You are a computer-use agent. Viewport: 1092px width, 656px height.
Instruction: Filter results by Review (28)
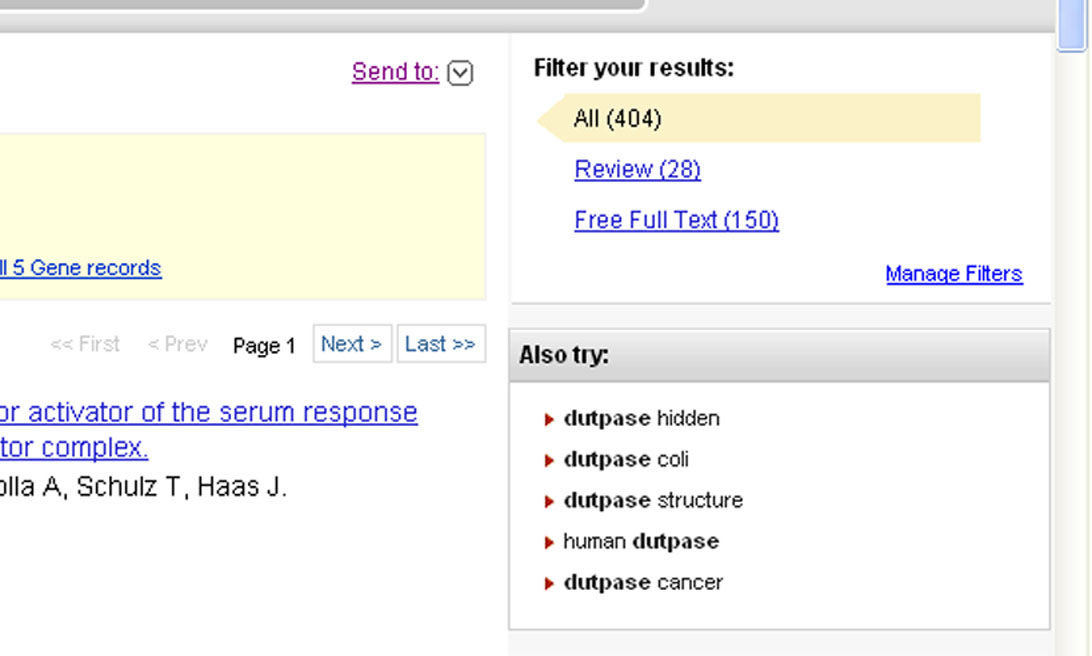[637, 170]
